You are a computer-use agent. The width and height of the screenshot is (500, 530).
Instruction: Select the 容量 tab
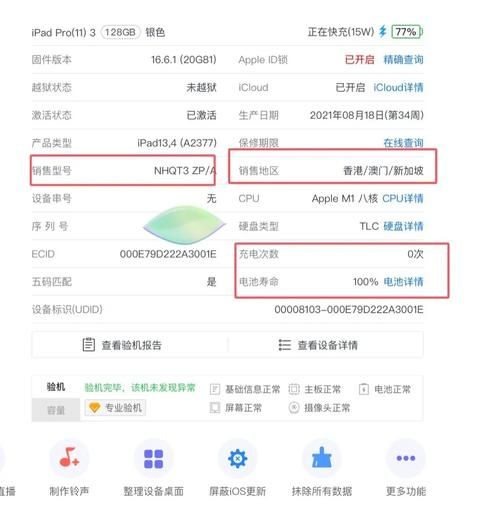tap(56, 410)
